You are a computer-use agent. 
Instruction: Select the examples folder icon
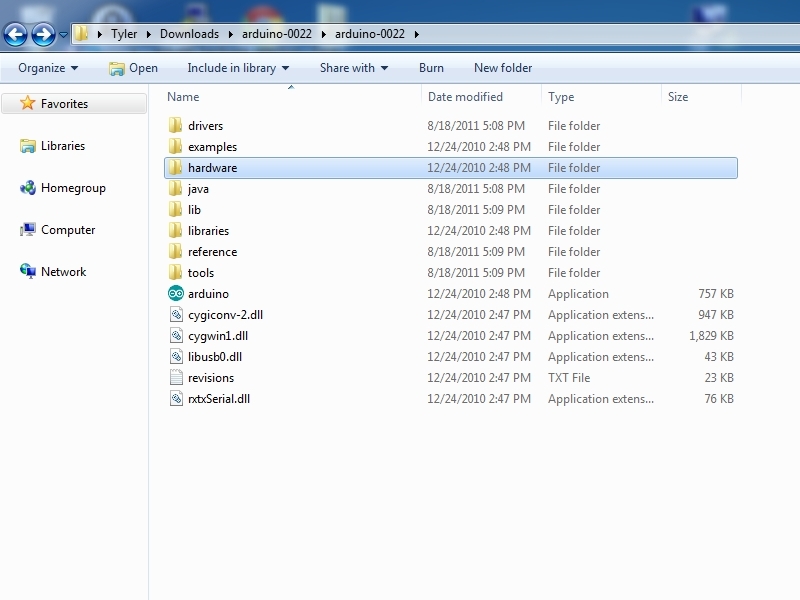(x=175, y=146)
